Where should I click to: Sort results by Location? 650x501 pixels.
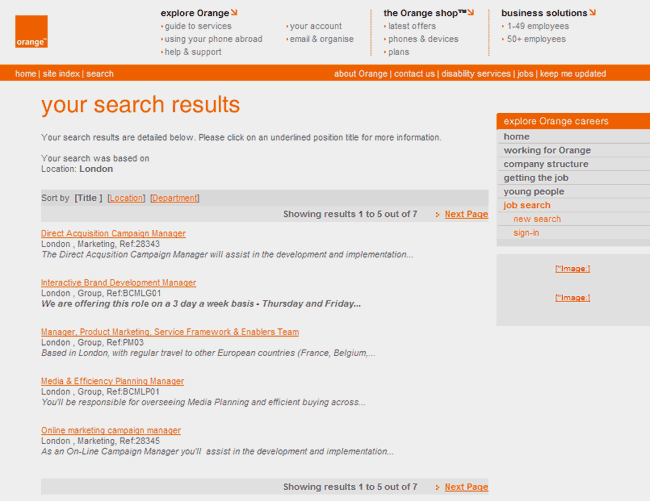pos(126,198)
